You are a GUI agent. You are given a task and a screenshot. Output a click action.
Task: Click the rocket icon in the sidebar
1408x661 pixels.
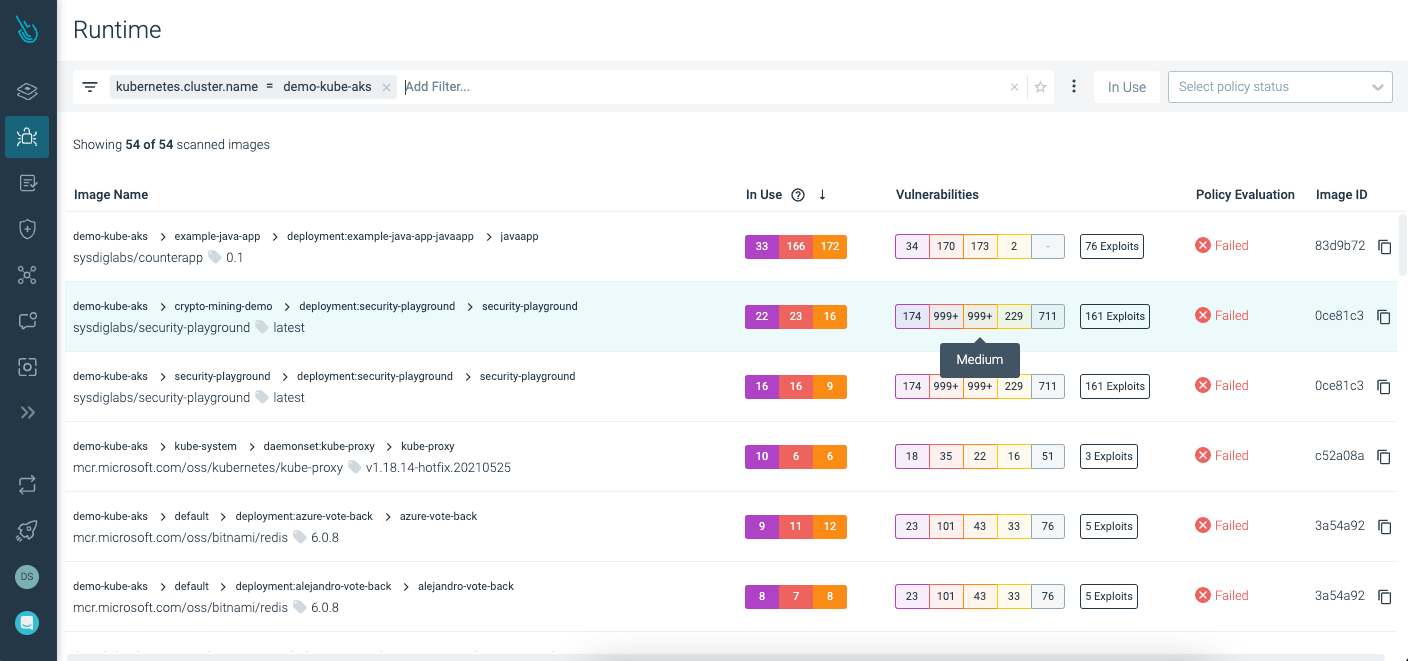pos(26,531)
